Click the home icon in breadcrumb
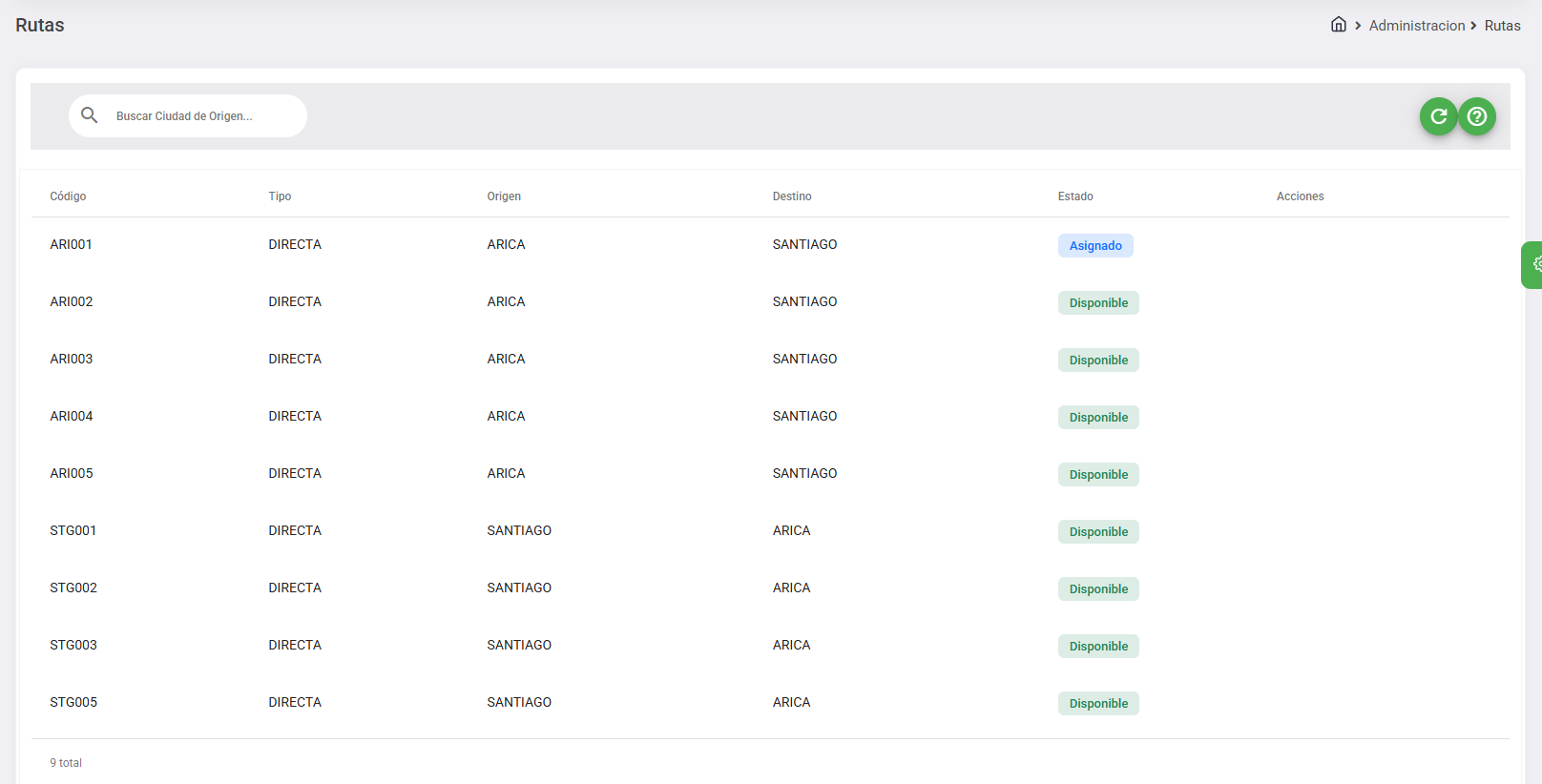 (x=1338, y=25)
